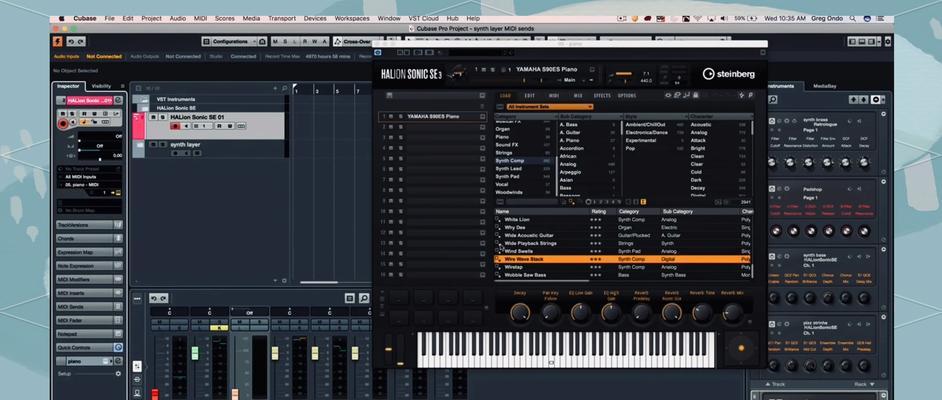
Task: Toggle monitor button in the Inspector
Action: [73, 123]
